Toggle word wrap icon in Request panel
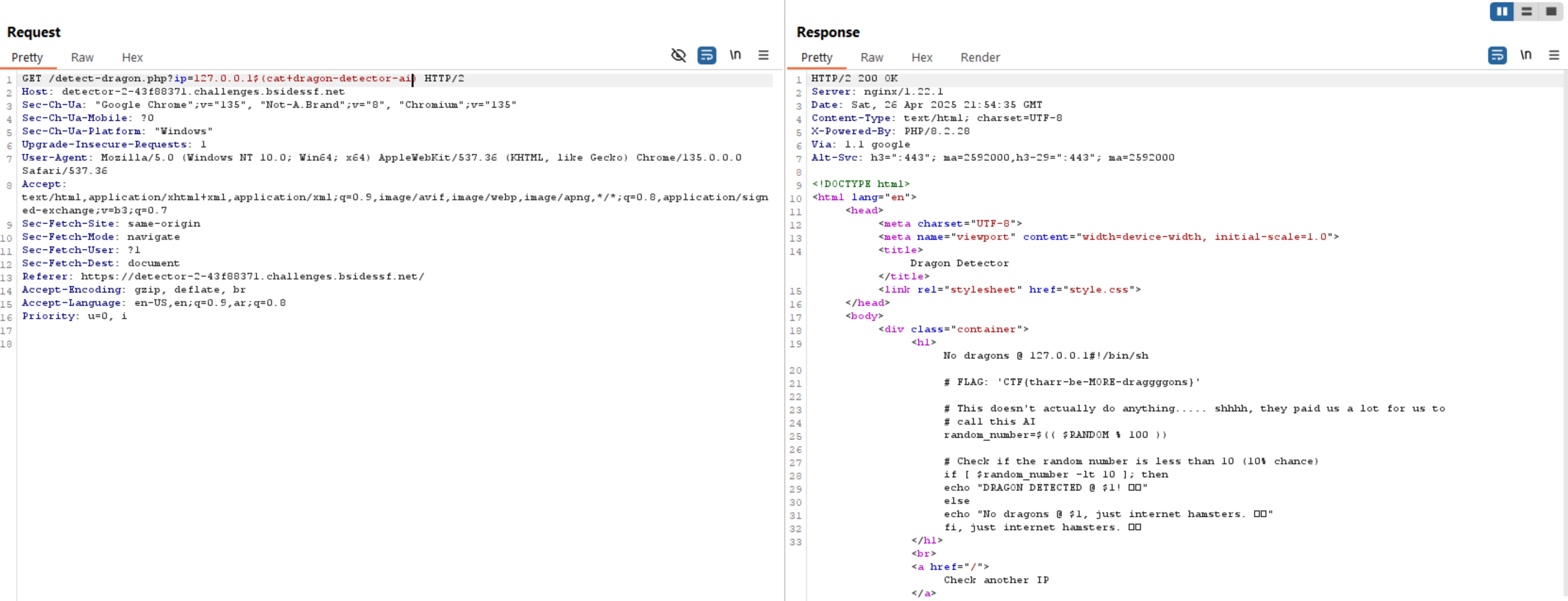 tap(706, 55)
